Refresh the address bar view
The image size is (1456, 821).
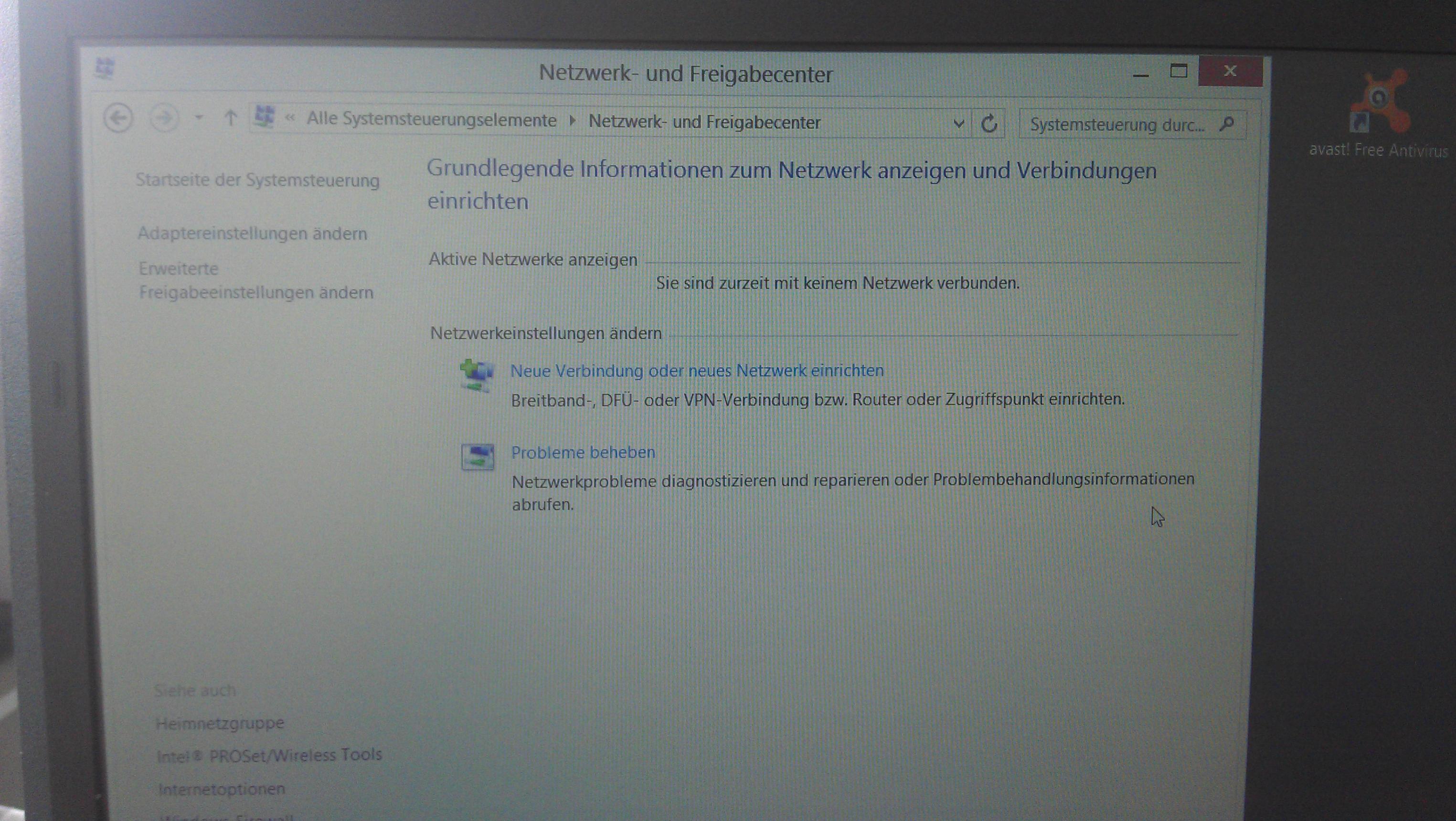pos(988,123)
